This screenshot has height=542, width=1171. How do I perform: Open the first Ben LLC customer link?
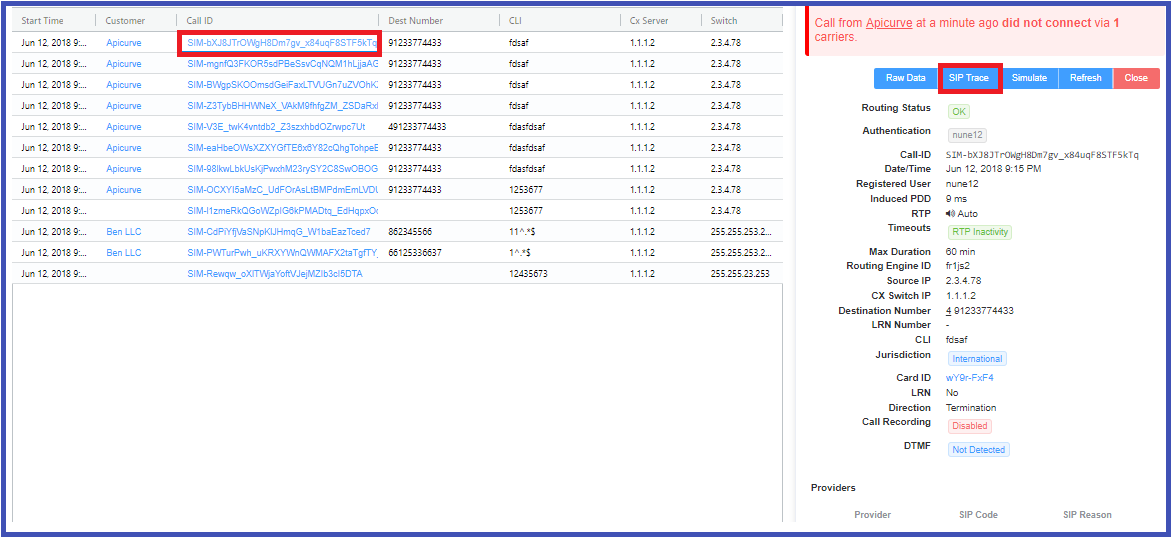pyautogui.click(x=124, y=232)
